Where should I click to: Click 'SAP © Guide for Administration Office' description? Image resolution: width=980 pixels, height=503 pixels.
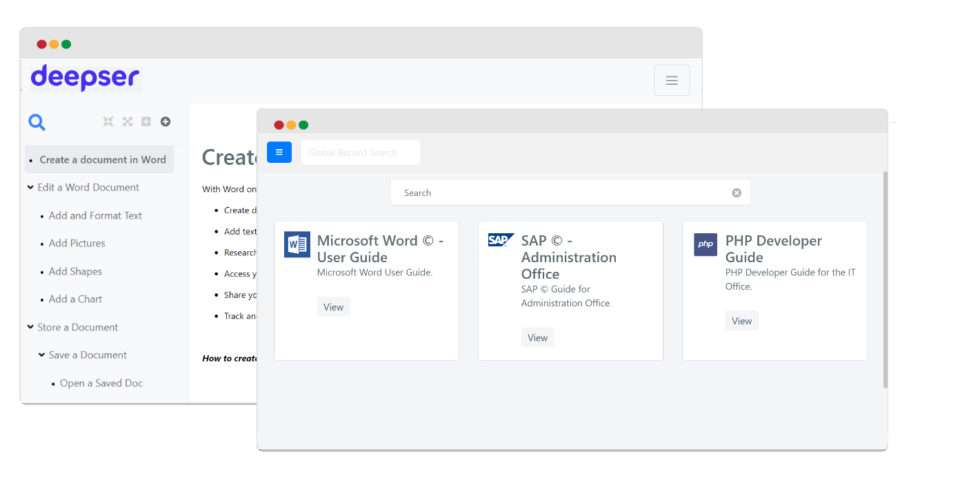click(x=566, y=296)
